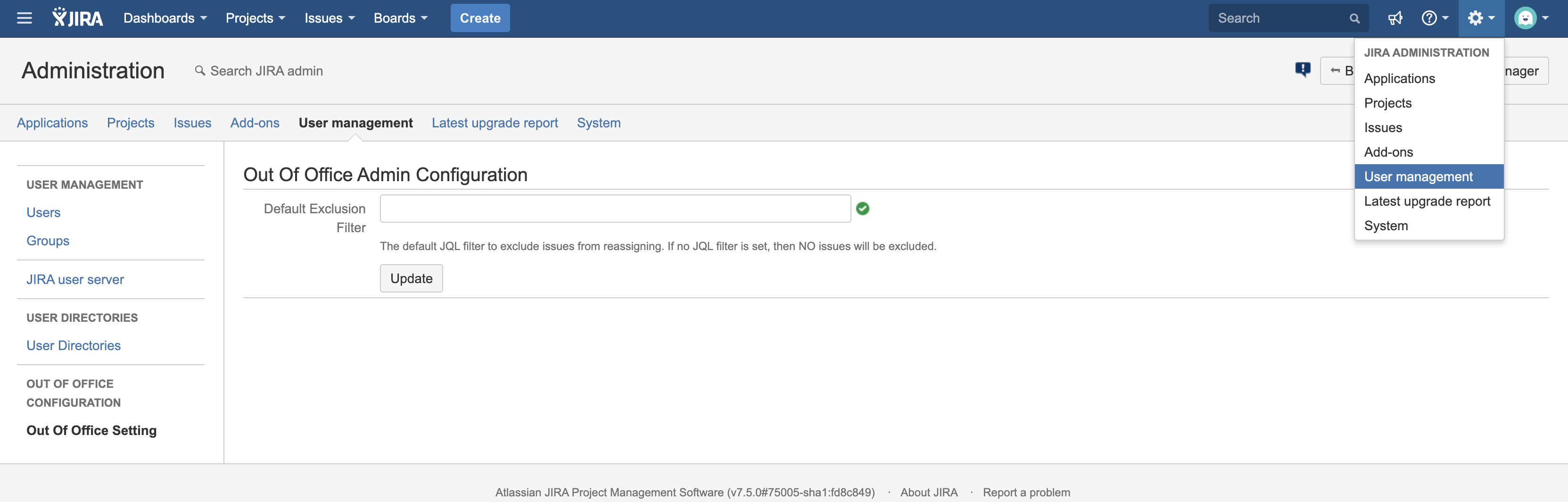This screenshot has height=502, width=1568.
Task: Open the JIRA user server link
Action: click(x=75, y=280)
